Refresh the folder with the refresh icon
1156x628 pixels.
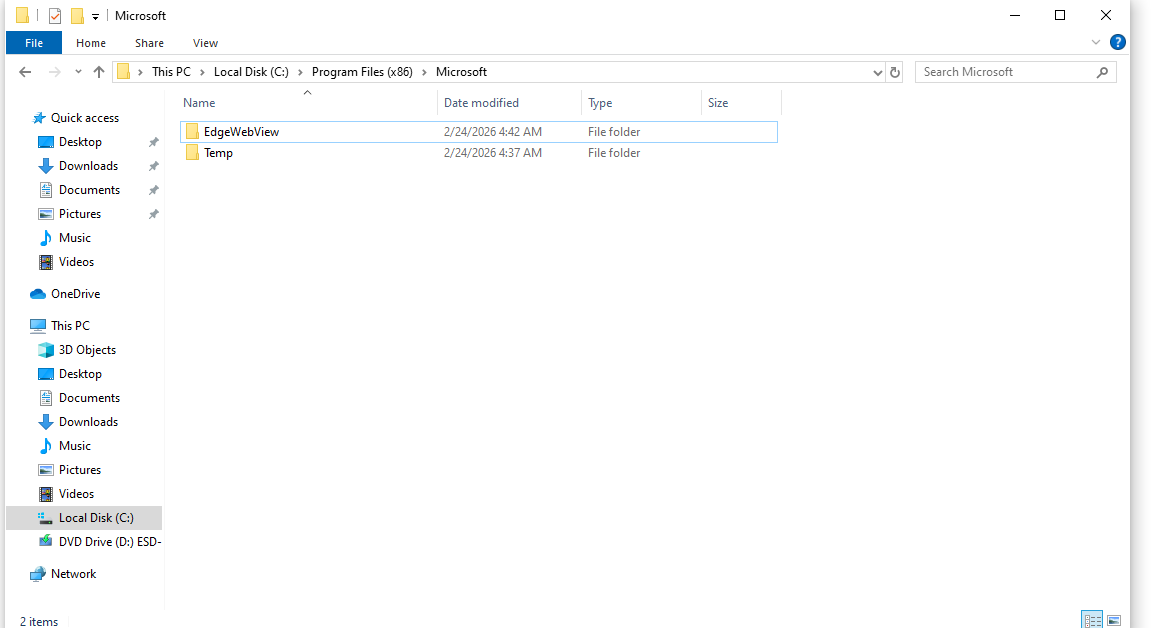pos(895,72)
